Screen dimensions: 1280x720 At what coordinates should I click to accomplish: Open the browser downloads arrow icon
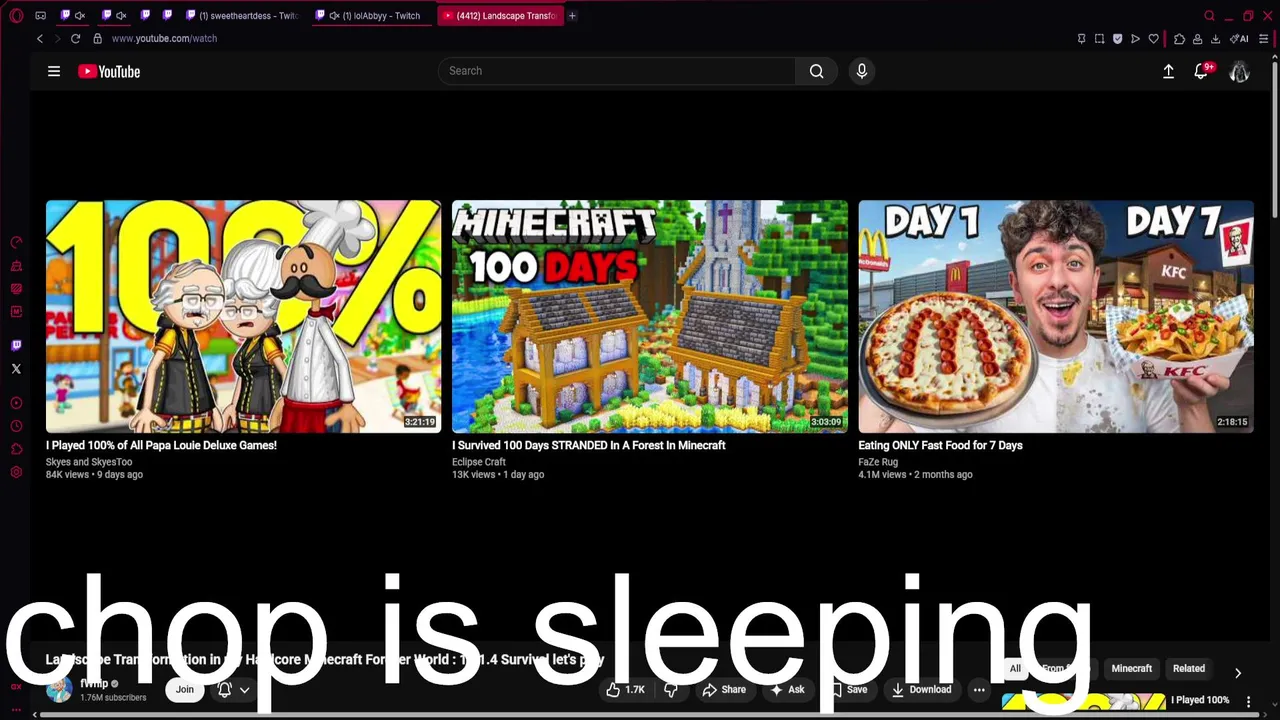point(1215,39)
